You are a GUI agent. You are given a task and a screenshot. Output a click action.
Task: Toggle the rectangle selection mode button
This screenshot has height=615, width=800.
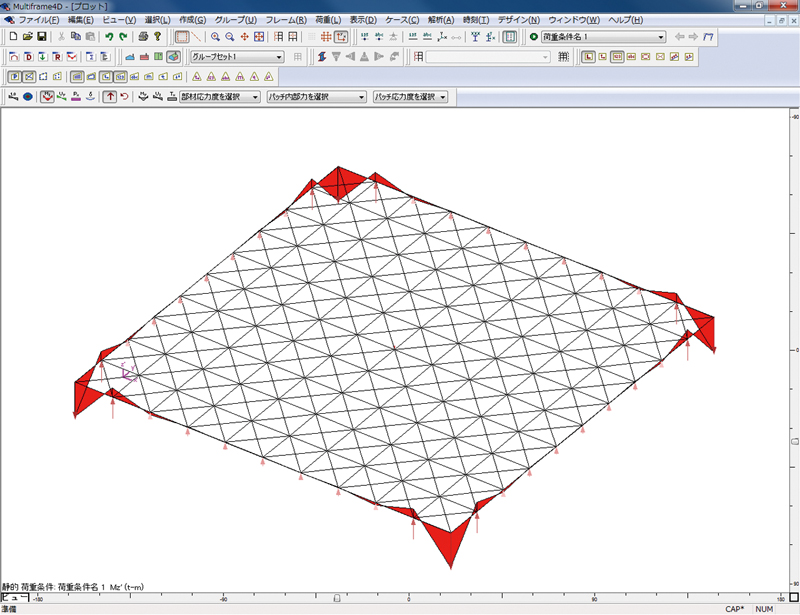(182, 37)
